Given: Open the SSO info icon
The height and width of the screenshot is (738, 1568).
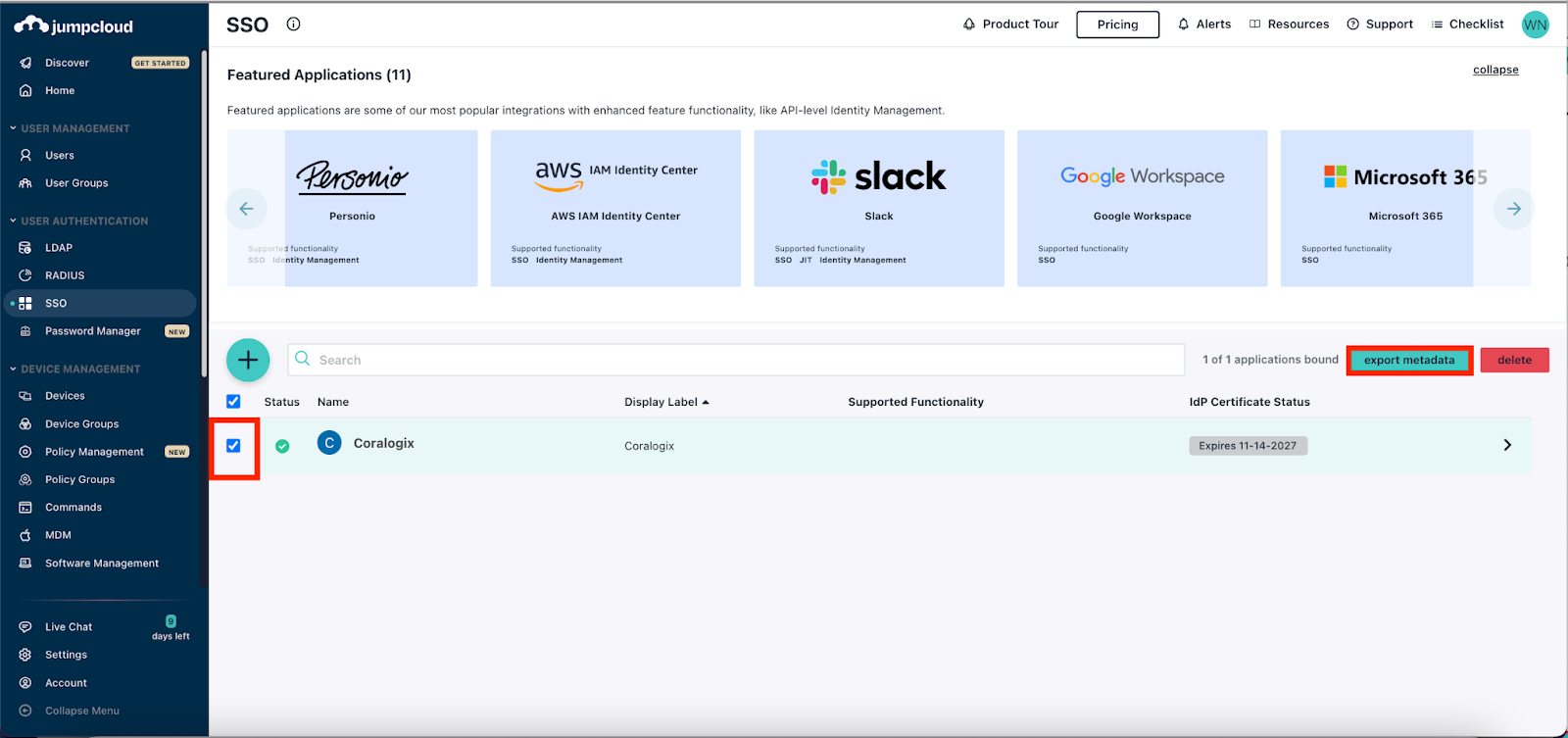Looking at the screenshot, I should click(293, 25).
